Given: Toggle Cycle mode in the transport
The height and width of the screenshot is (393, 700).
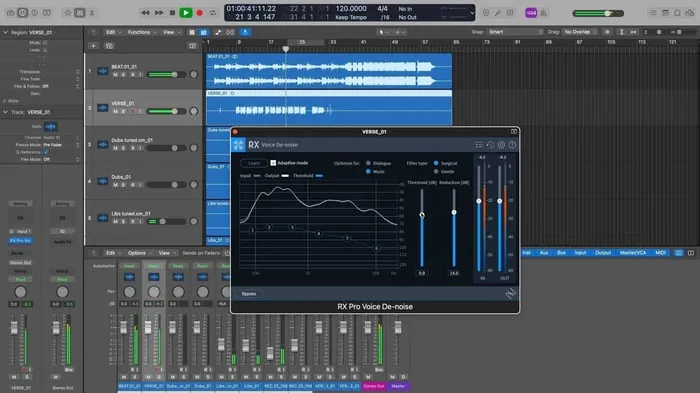Looking at the screenshot, I should point(213,13).
